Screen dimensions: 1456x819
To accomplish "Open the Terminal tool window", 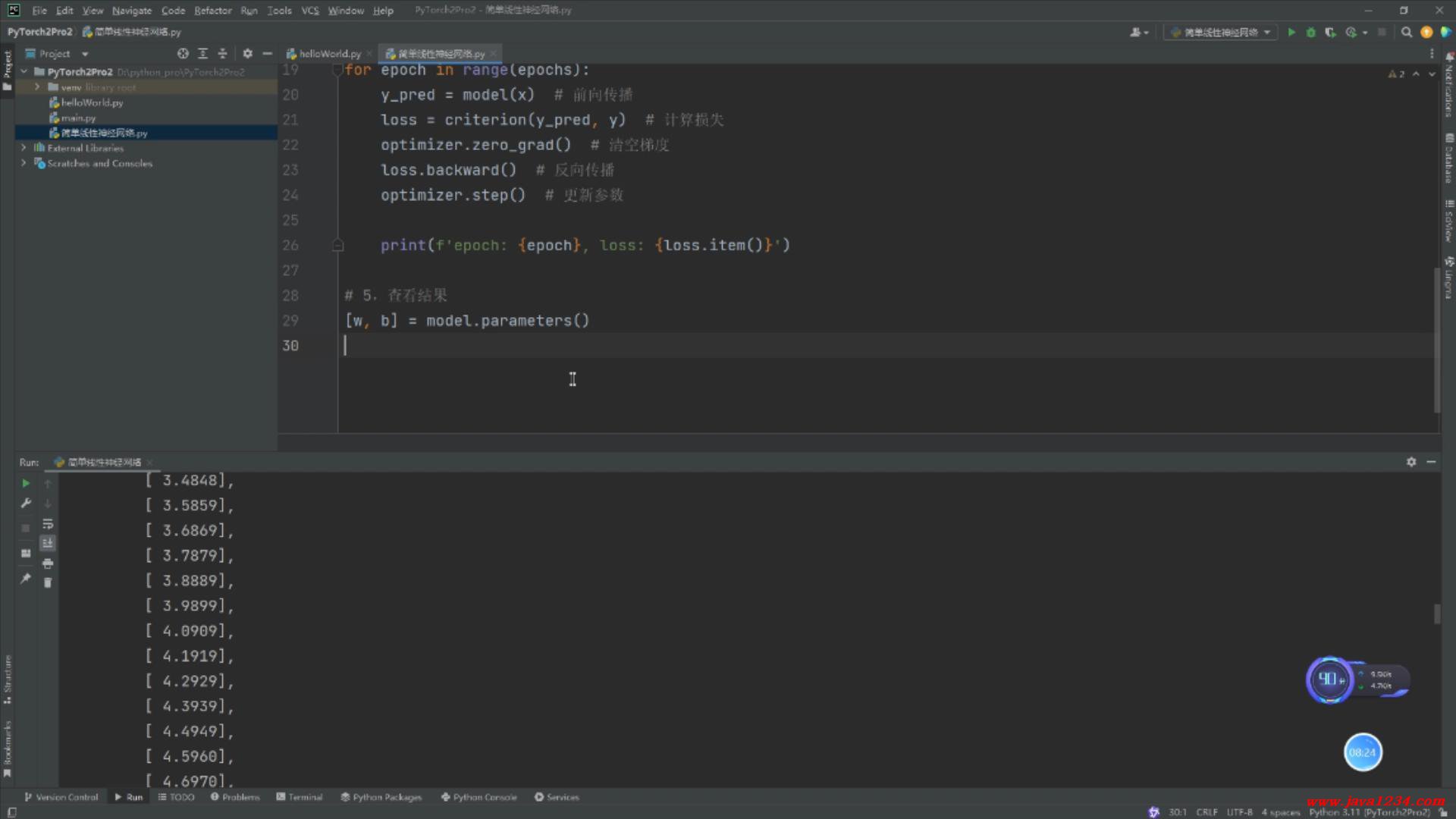I will [300, 797].
